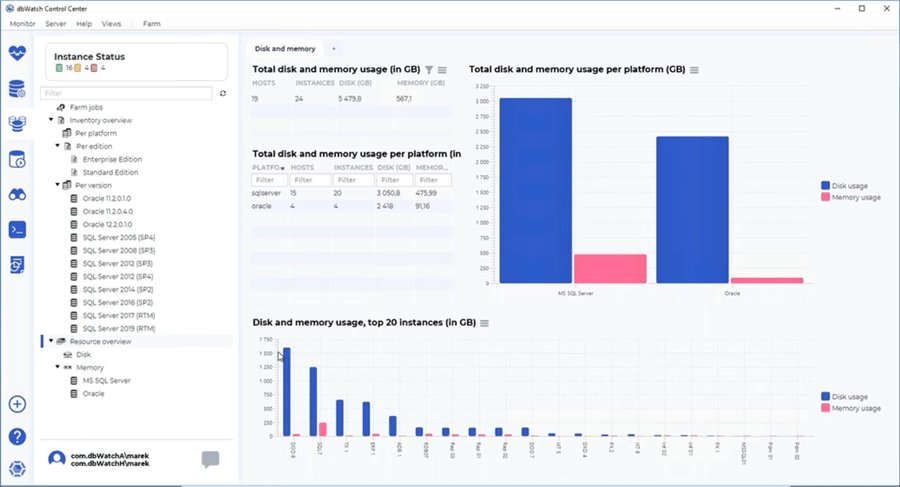The width and height of the screenshot is (900, 487).
Task: Click the MS SQL Server memory usage bar
Action: pos(610,269)
